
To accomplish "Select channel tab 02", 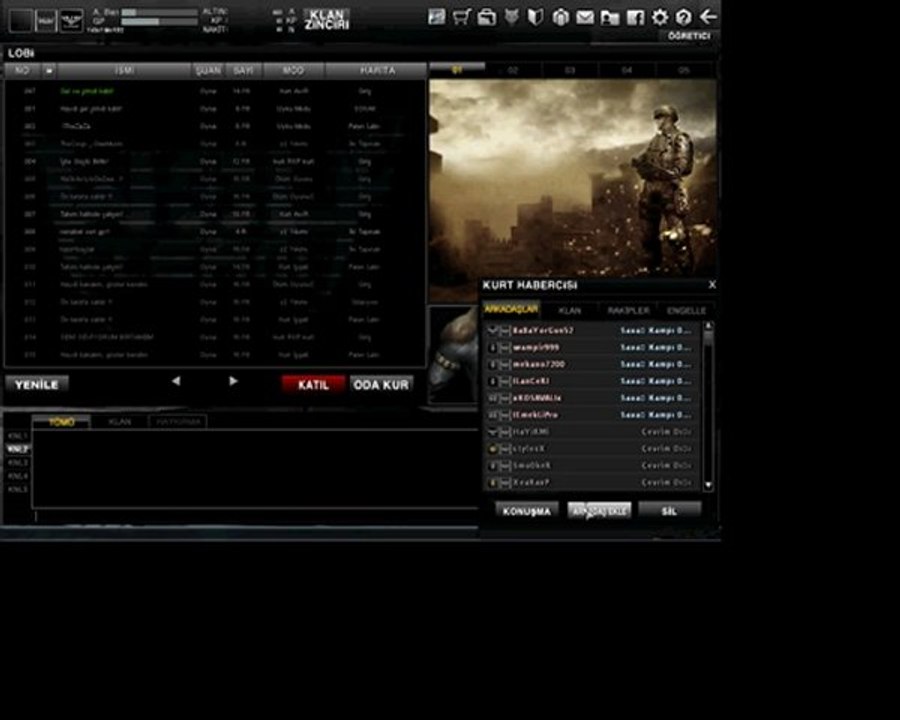I will pos(513,70).
